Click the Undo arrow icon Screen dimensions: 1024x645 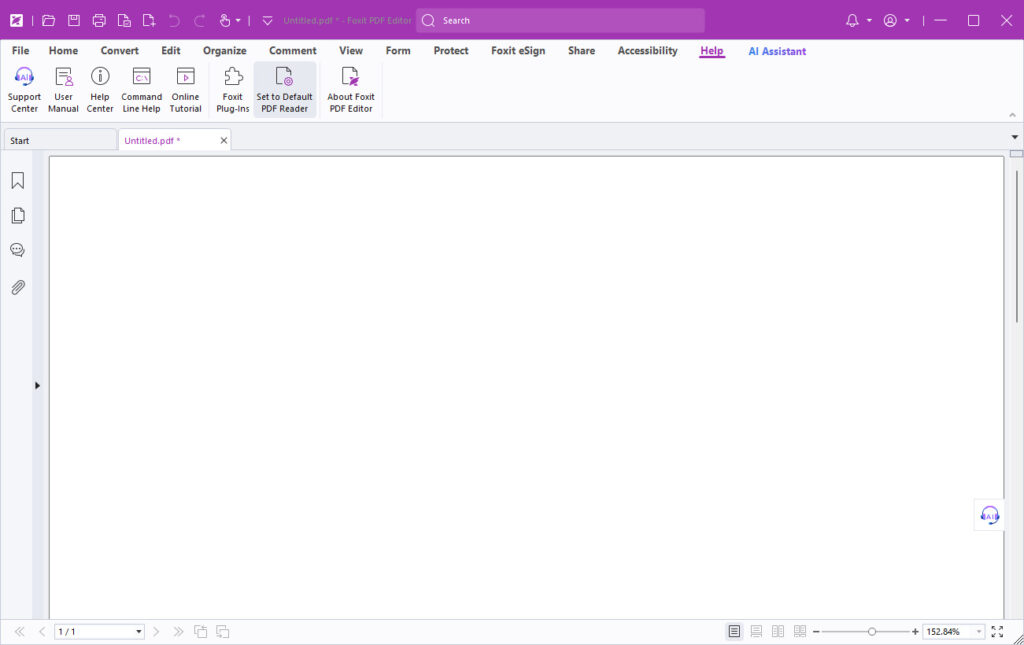click(x=174, y=21)
